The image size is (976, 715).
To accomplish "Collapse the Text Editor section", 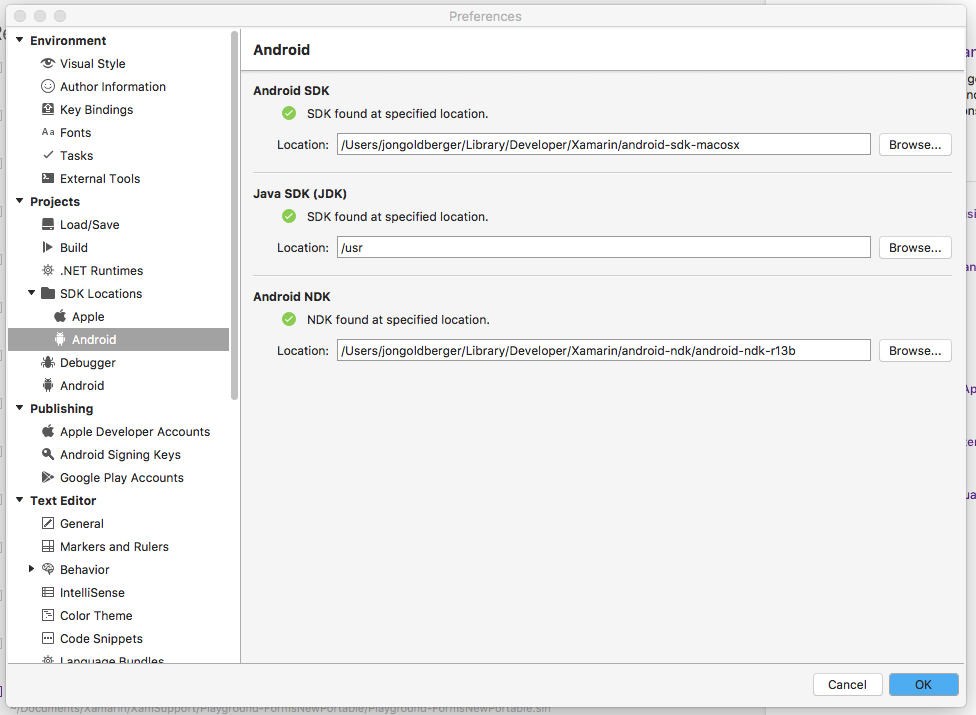I will point(19,500).
